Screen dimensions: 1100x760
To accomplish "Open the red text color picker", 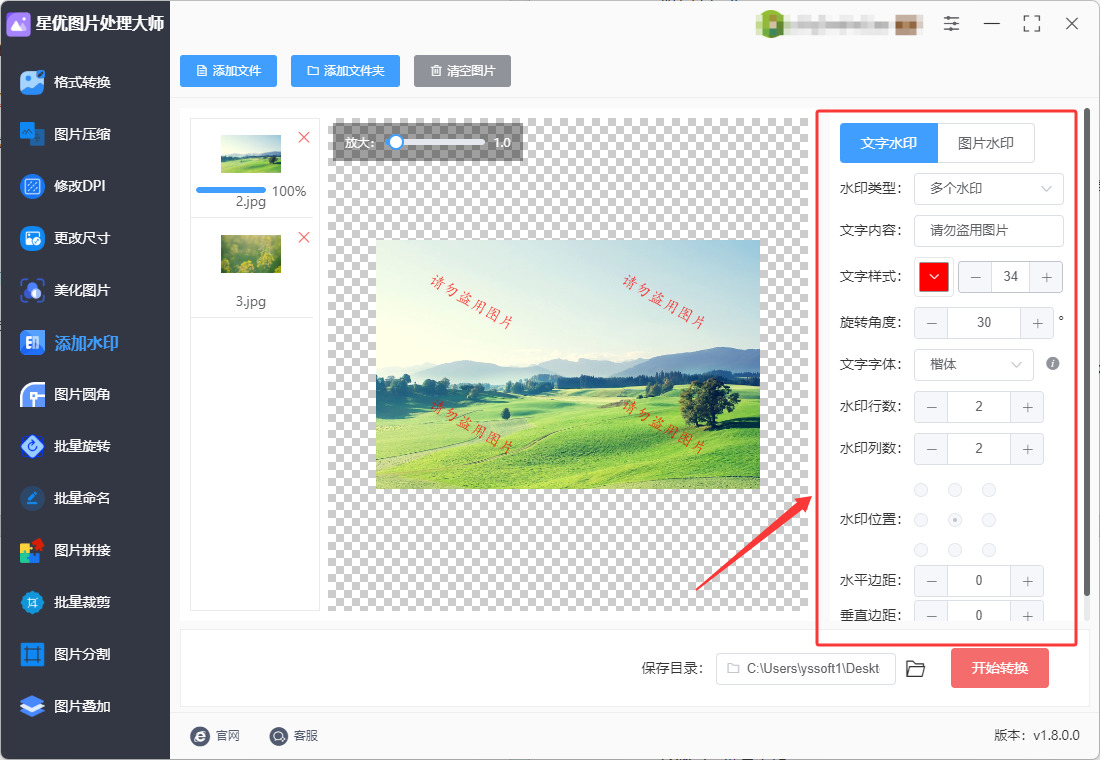I will coord(934,276).
